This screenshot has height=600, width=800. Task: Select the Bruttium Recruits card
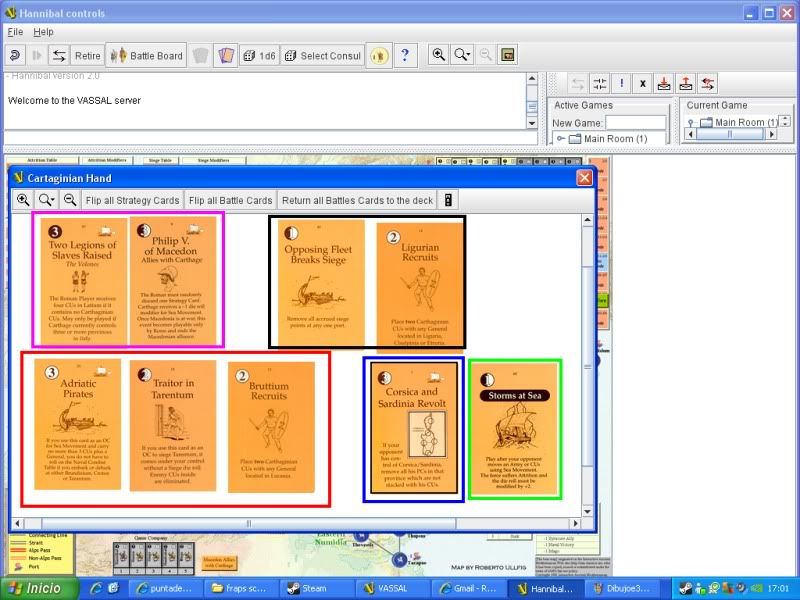271,427
